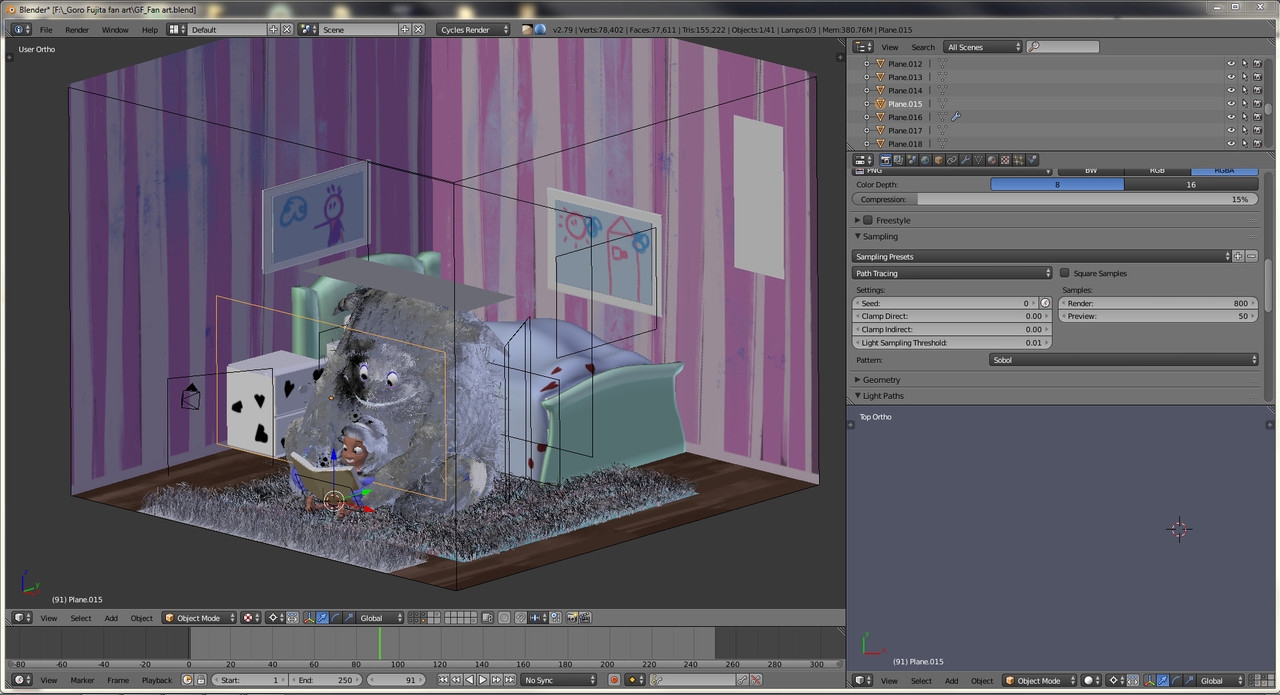The height and width of the screenshot is (695, 1280).
Task: Add a sampling preset with plus button
Action: click(1238, 257)
